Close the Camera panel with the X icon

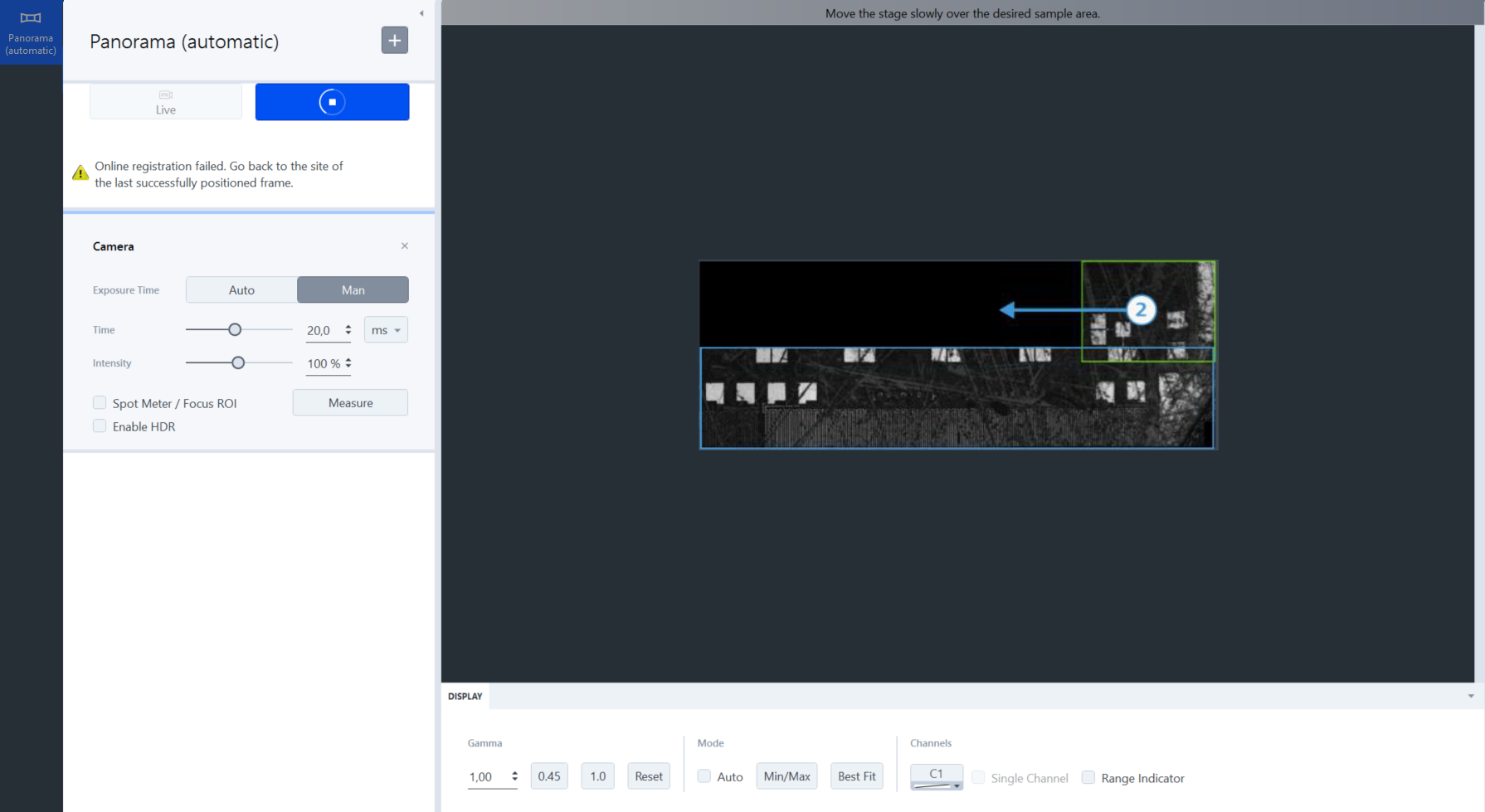(404, 246)
